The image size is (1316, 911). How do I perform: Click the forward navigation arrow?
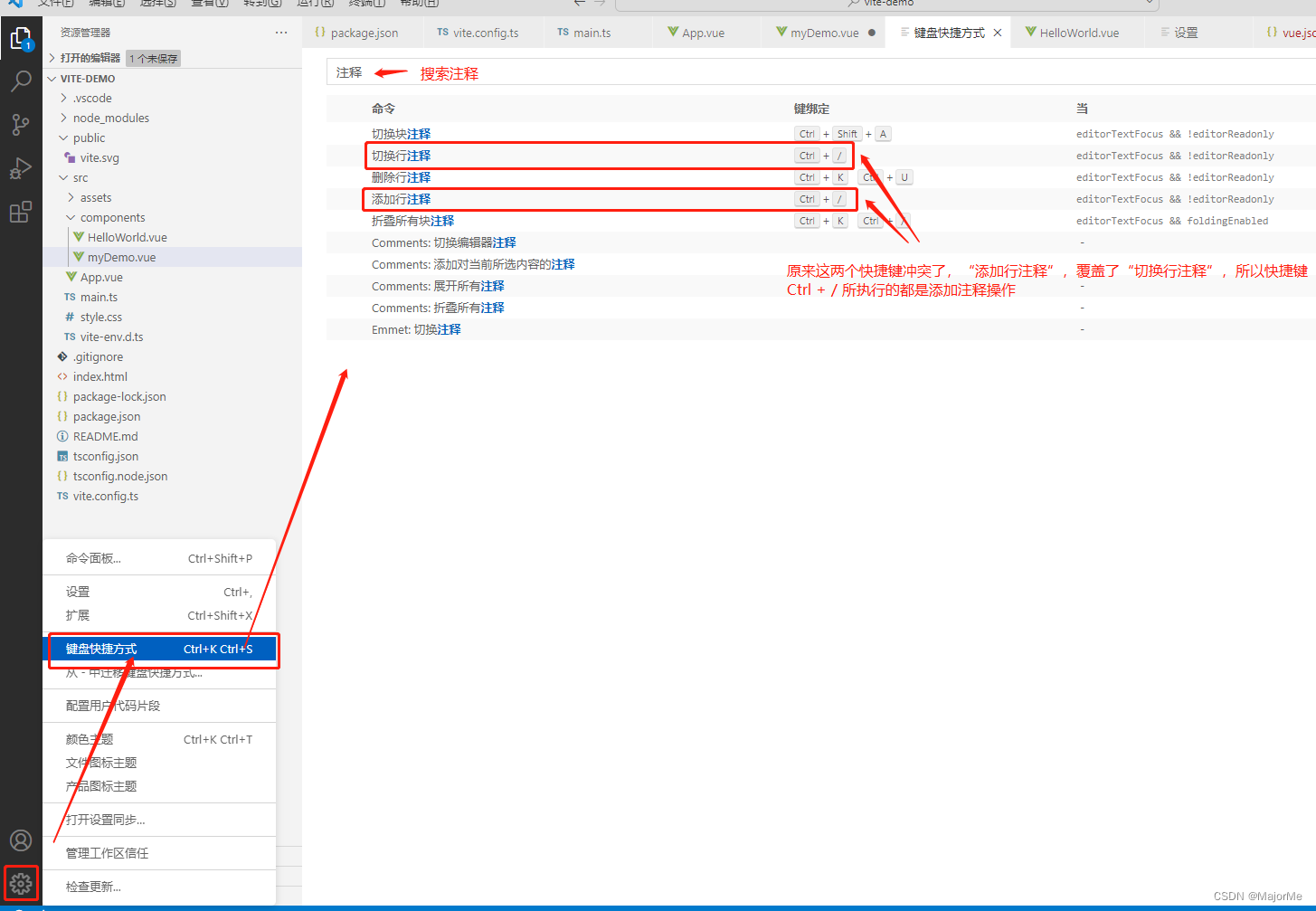click(x=601, y=4)
